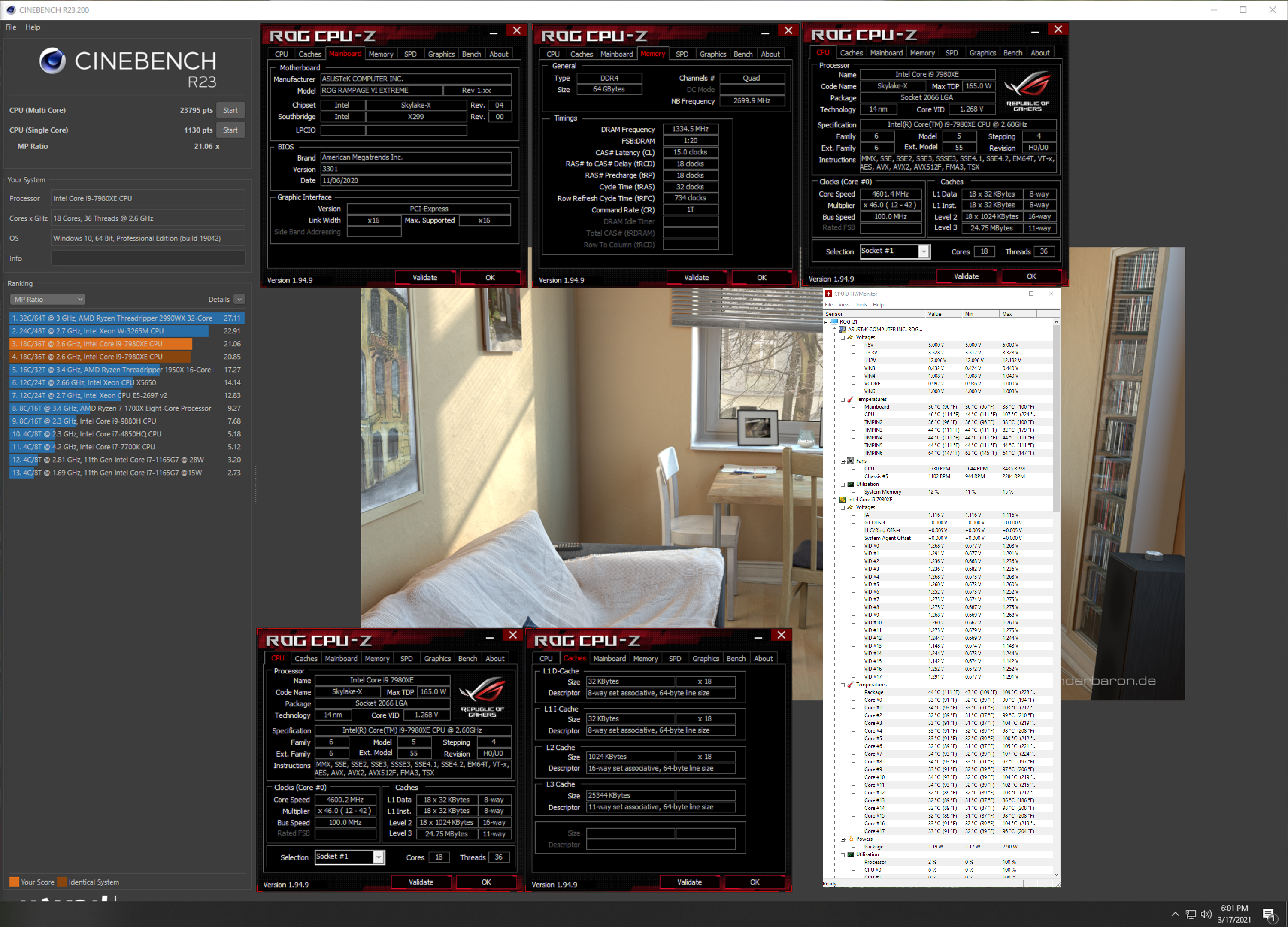The image size is (1288, 927).
Task: Open the Cinebench Help menu
Action: (33, 27)
